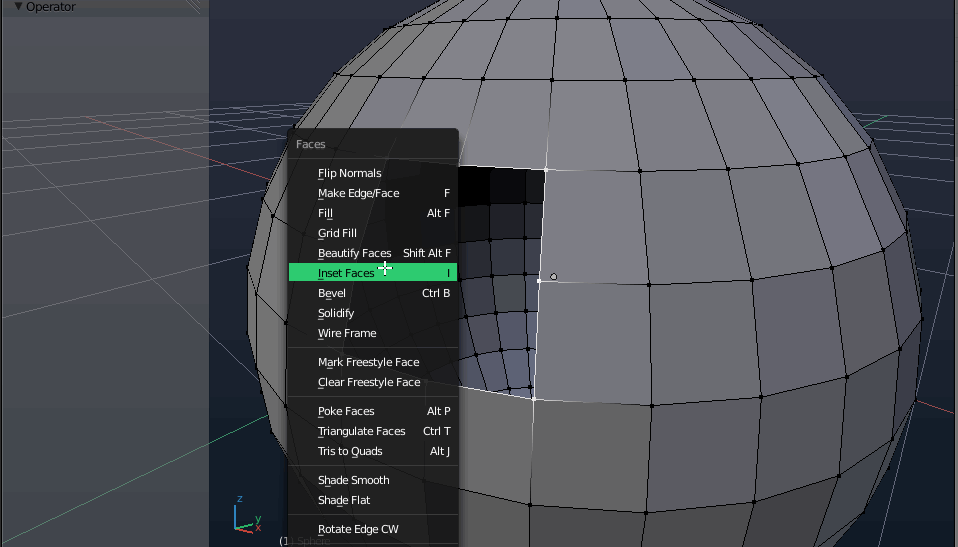
Task: Select Bevel from the Faces menu
Action: point(373,293)
